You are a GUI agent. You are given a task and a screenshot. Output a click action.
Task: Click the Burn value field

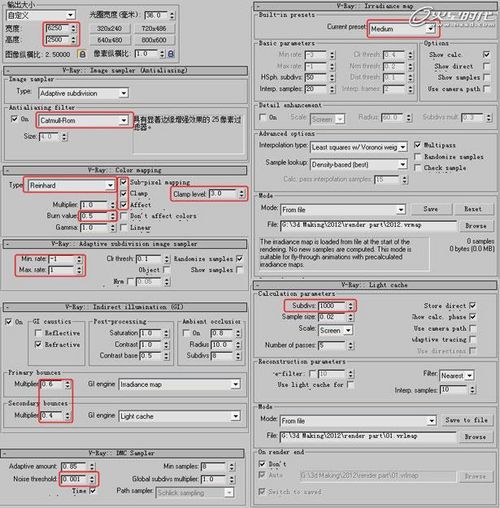tap(95, 216)
